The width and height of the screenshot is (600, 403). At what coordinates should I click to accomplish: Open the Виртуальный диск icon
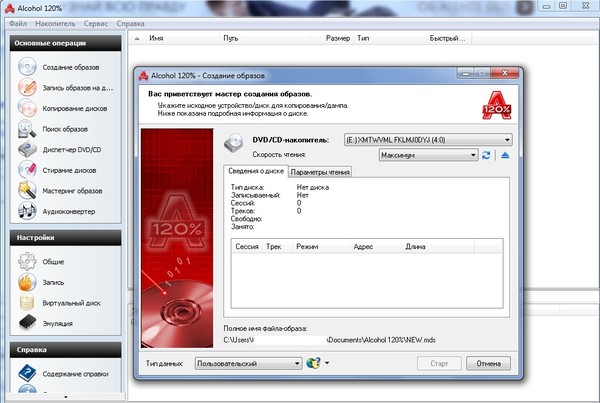tap(27, 303)
